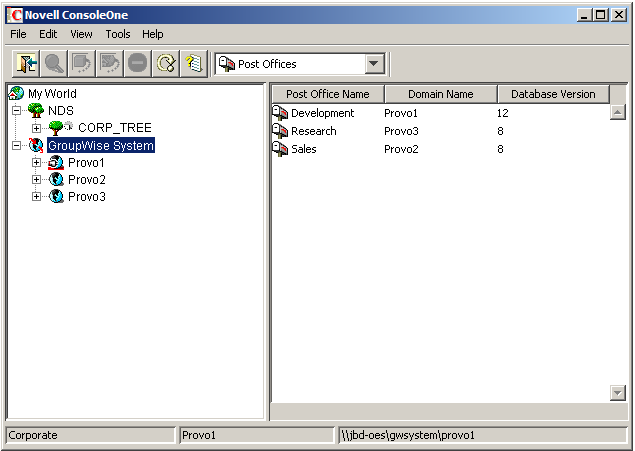Click the exit door toolbar icon
This screenshot has width=635, height=451.
click(26, 64)
